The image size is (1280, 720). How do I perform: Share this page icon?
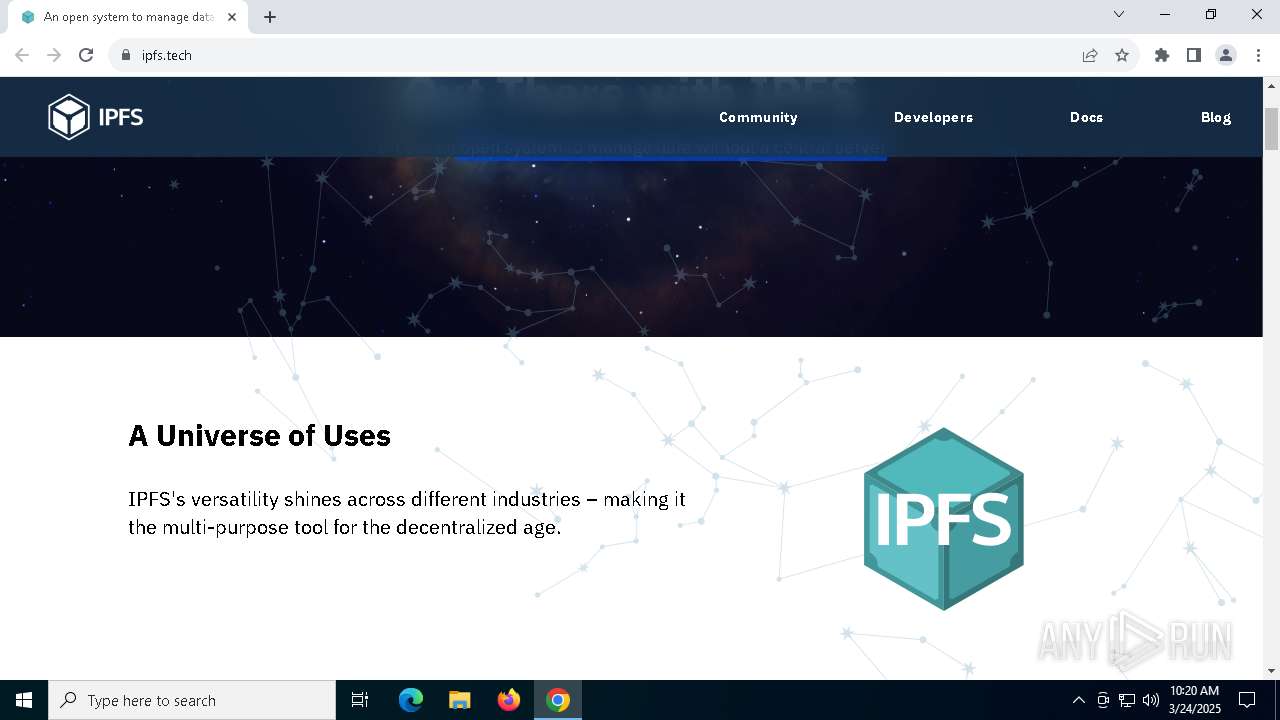1090,55
